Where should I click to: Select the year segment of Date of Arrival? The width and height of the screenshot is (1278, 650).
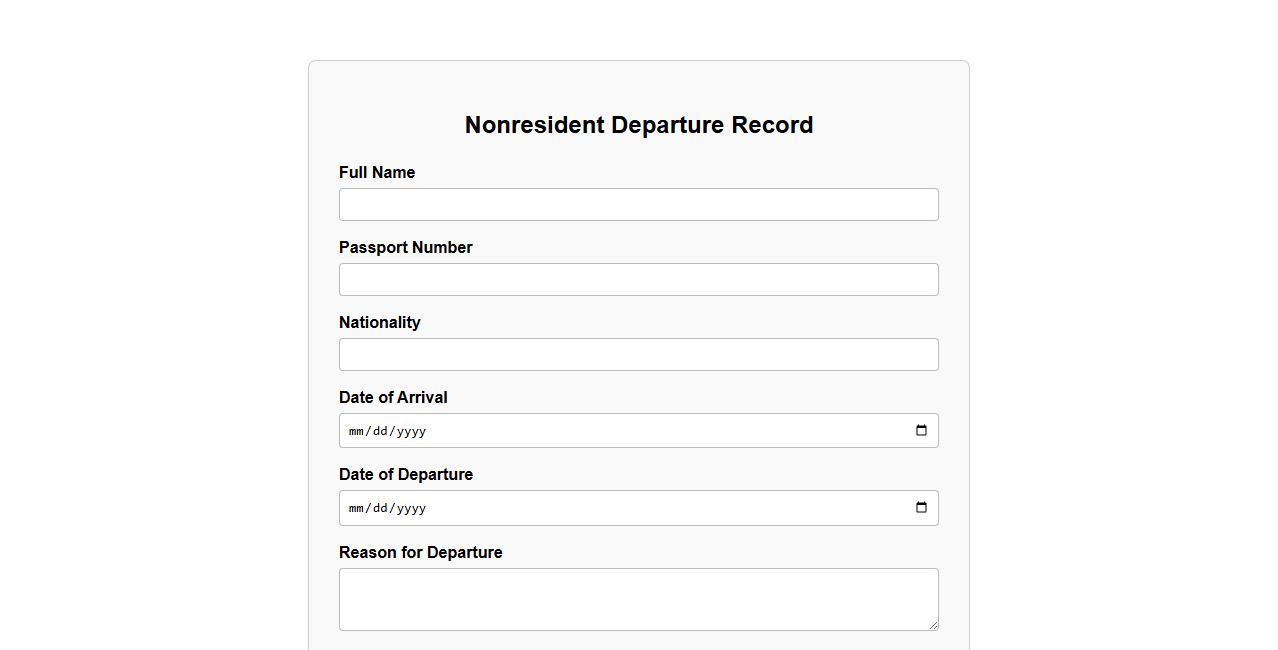click(410, 432)
